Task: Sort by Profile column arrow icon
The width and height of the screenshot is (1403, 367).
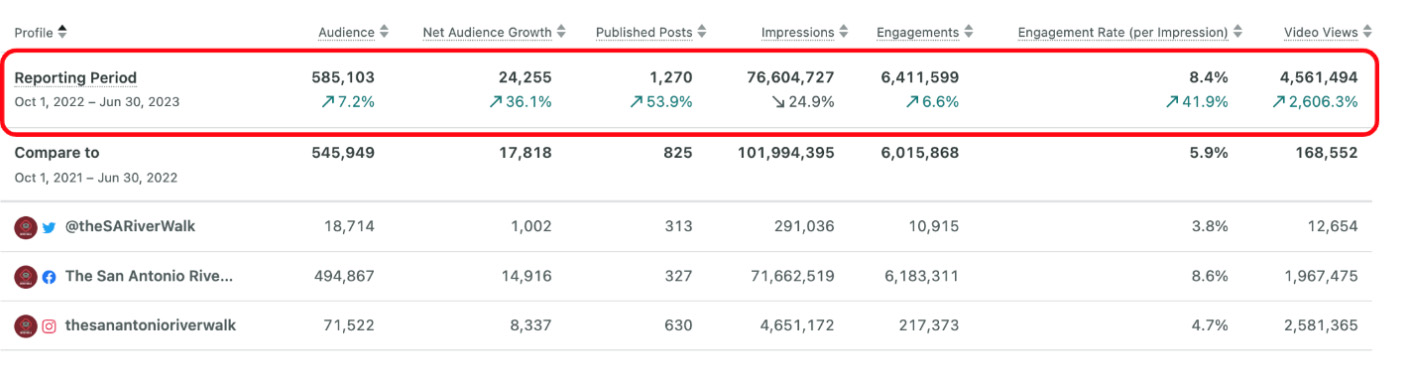Action: [62, 32]
